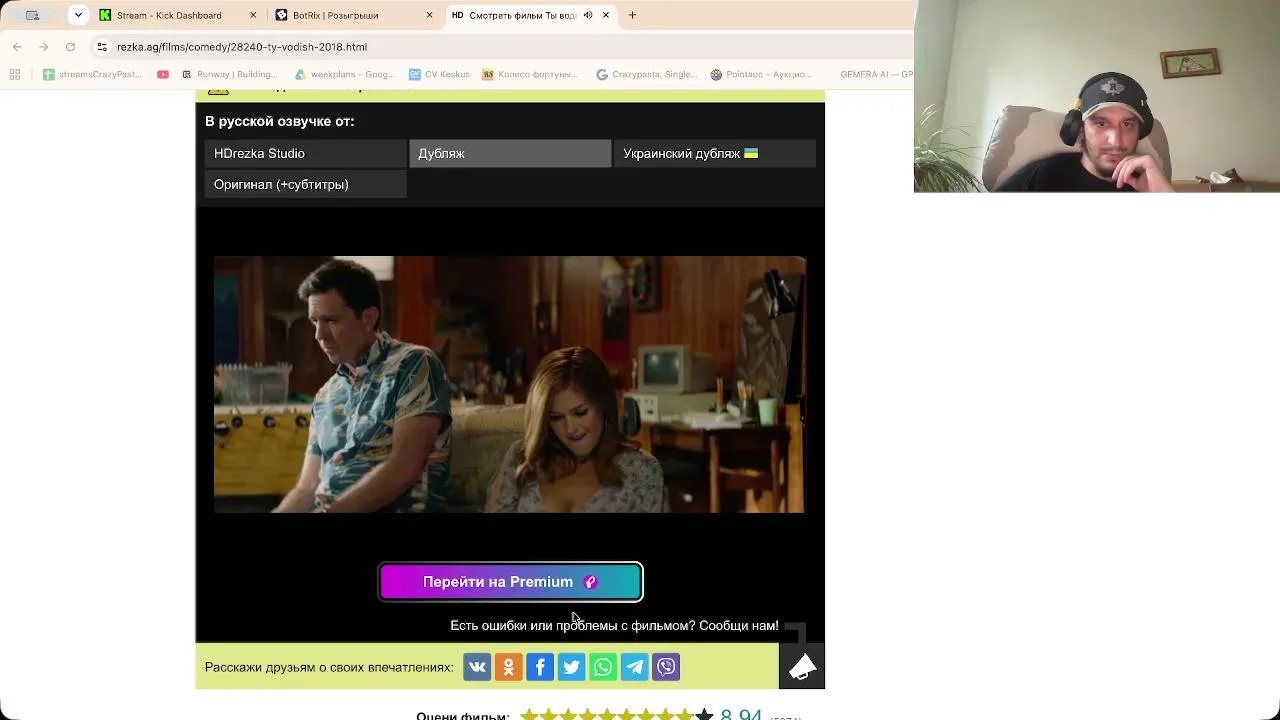Expand the tab search dropdown
The width and height of the screenshot is (1280, 720).
78,15
